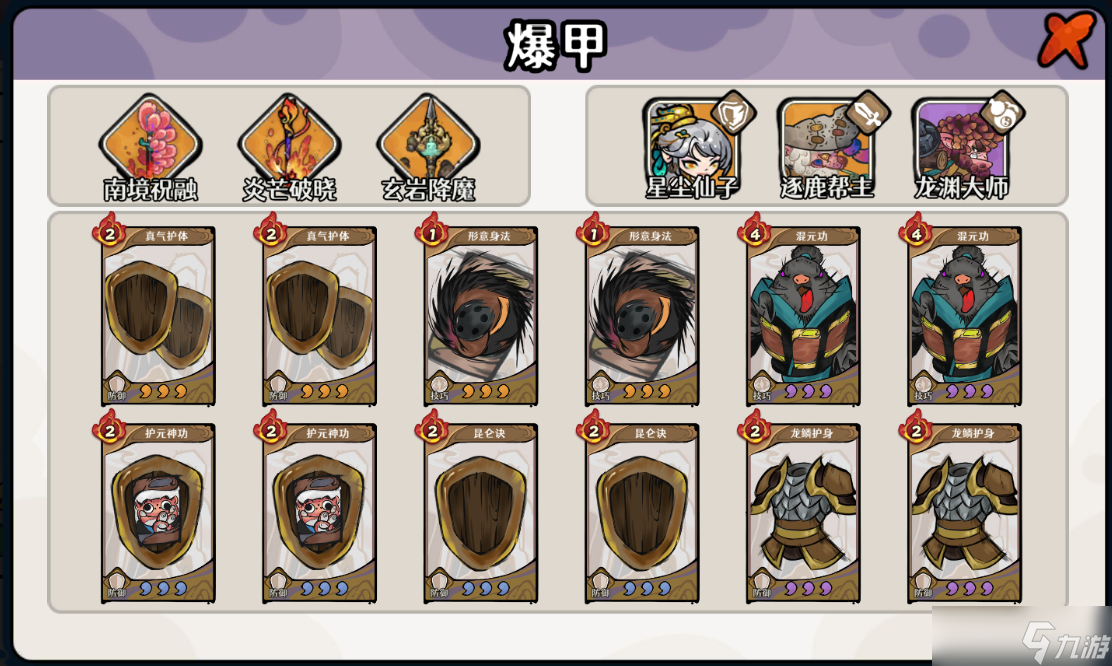This screenshot has width=1112, height=666.
Task: Select the first 护元神功 card
Action: point(157,509)
